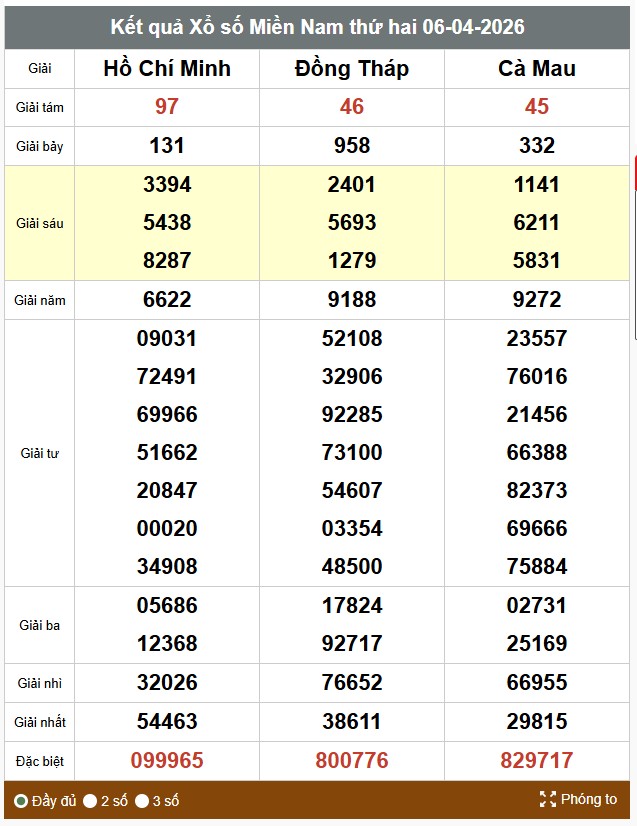Viewport: 637px width, 826px height.
Task: Click the Đồng Tháp special prize 800776
Action: pyautogui.click(x=352, y=760)
